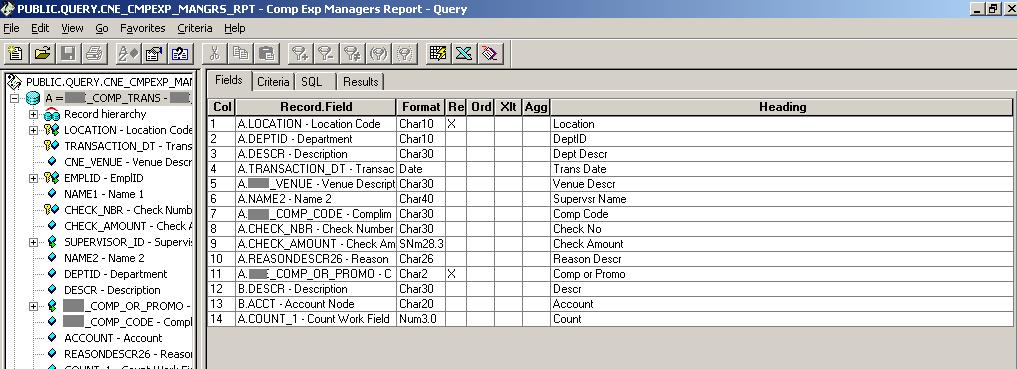This screenshot has height=369, width=1017.
Task: Click the Reason Descr heading cell
Action: tap(782, 259)
